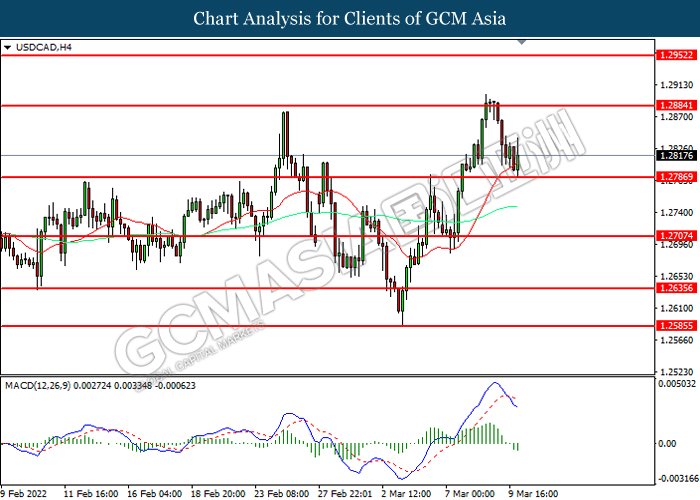Viewport: 700px width, 500px height.
Task: Select the 1.27074 level label
Action: coord(677,236)
